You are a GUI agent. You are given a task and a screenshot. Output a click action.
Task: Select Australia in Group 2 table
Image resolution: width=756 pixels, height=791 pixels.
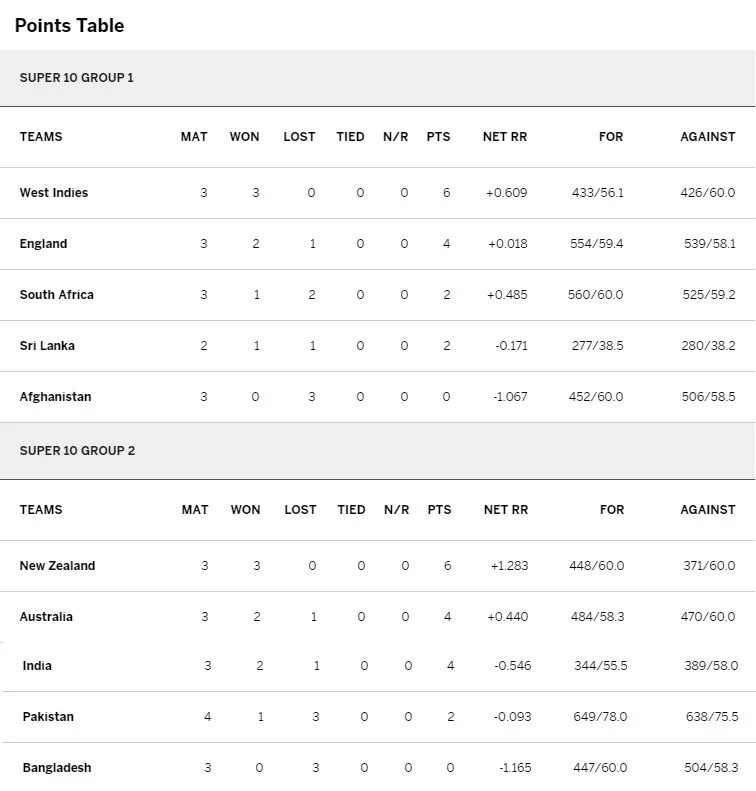[x=46, y=616]
